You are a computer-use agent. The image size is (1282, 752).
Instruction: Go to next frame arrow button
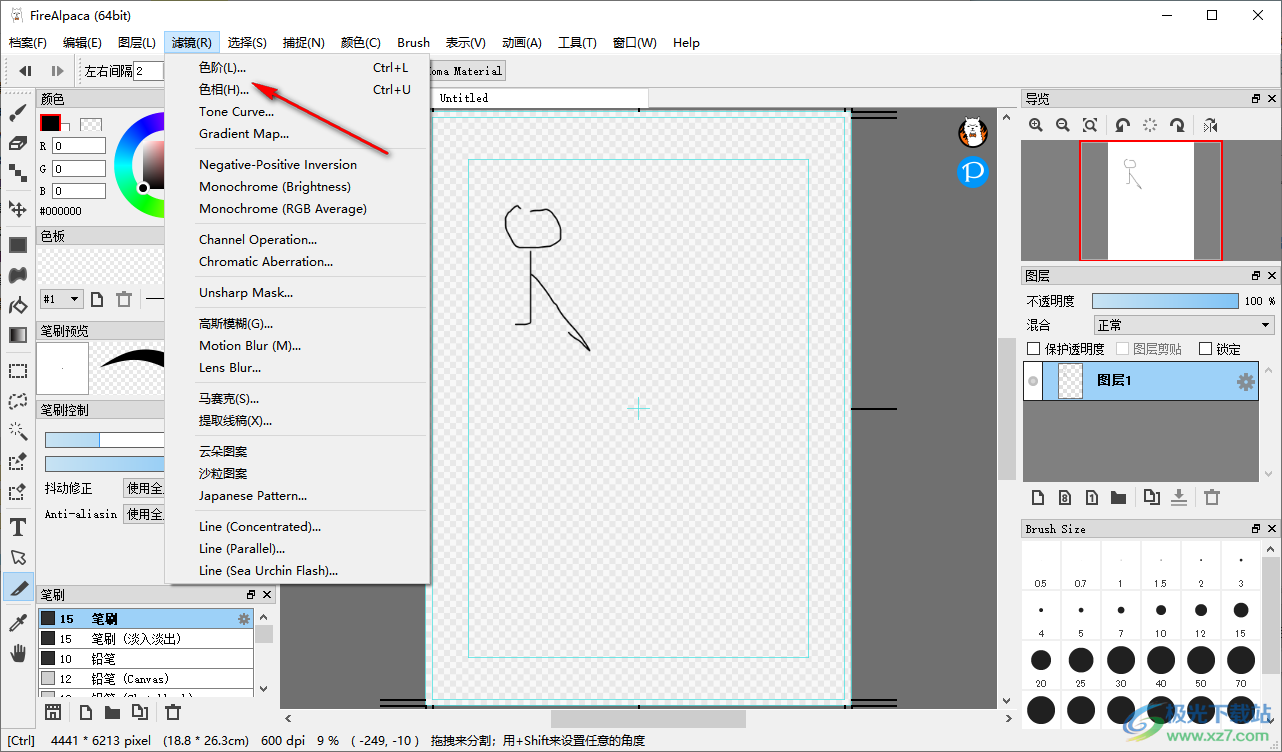(x=58, y=71)
